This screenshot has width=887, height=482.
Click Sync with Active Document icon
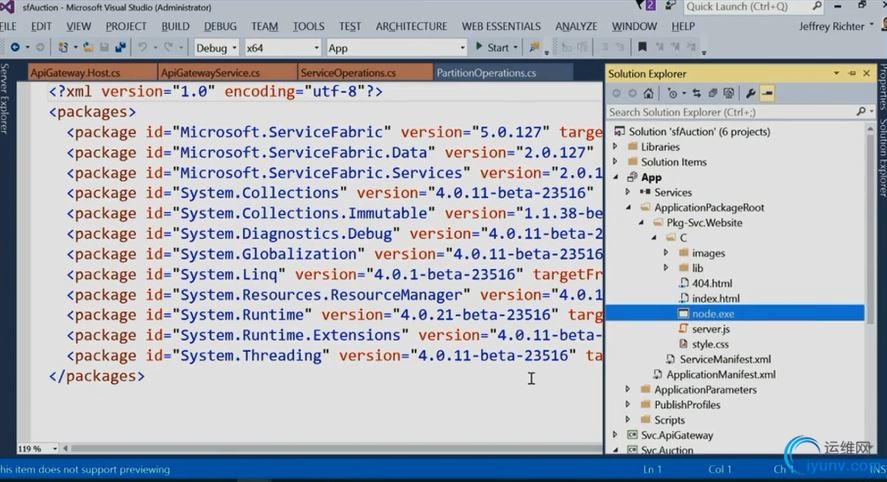[x=696, y=93]
